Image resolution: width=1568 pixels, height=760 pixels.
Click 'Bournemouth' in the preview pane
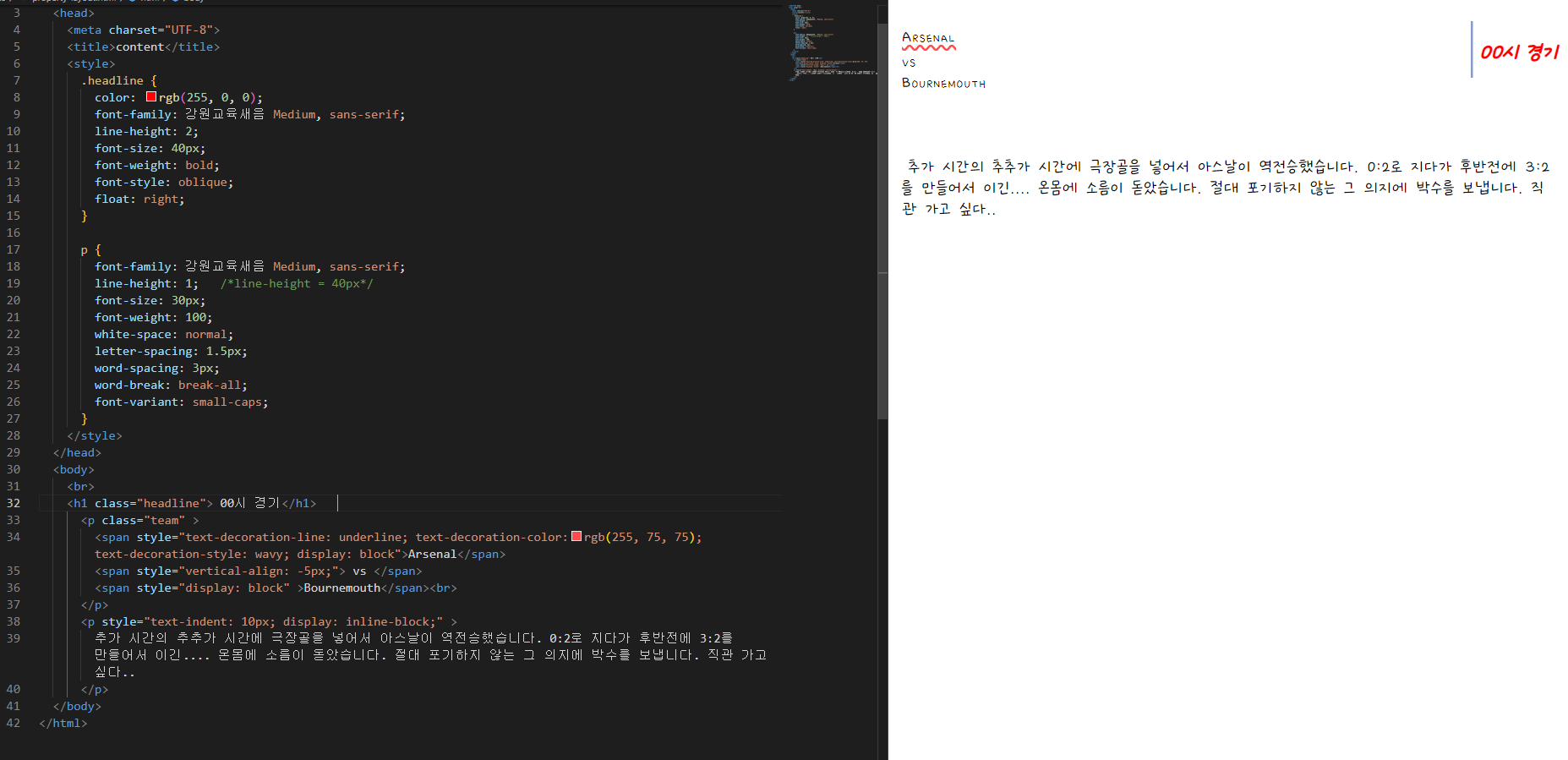click(943, 83)
